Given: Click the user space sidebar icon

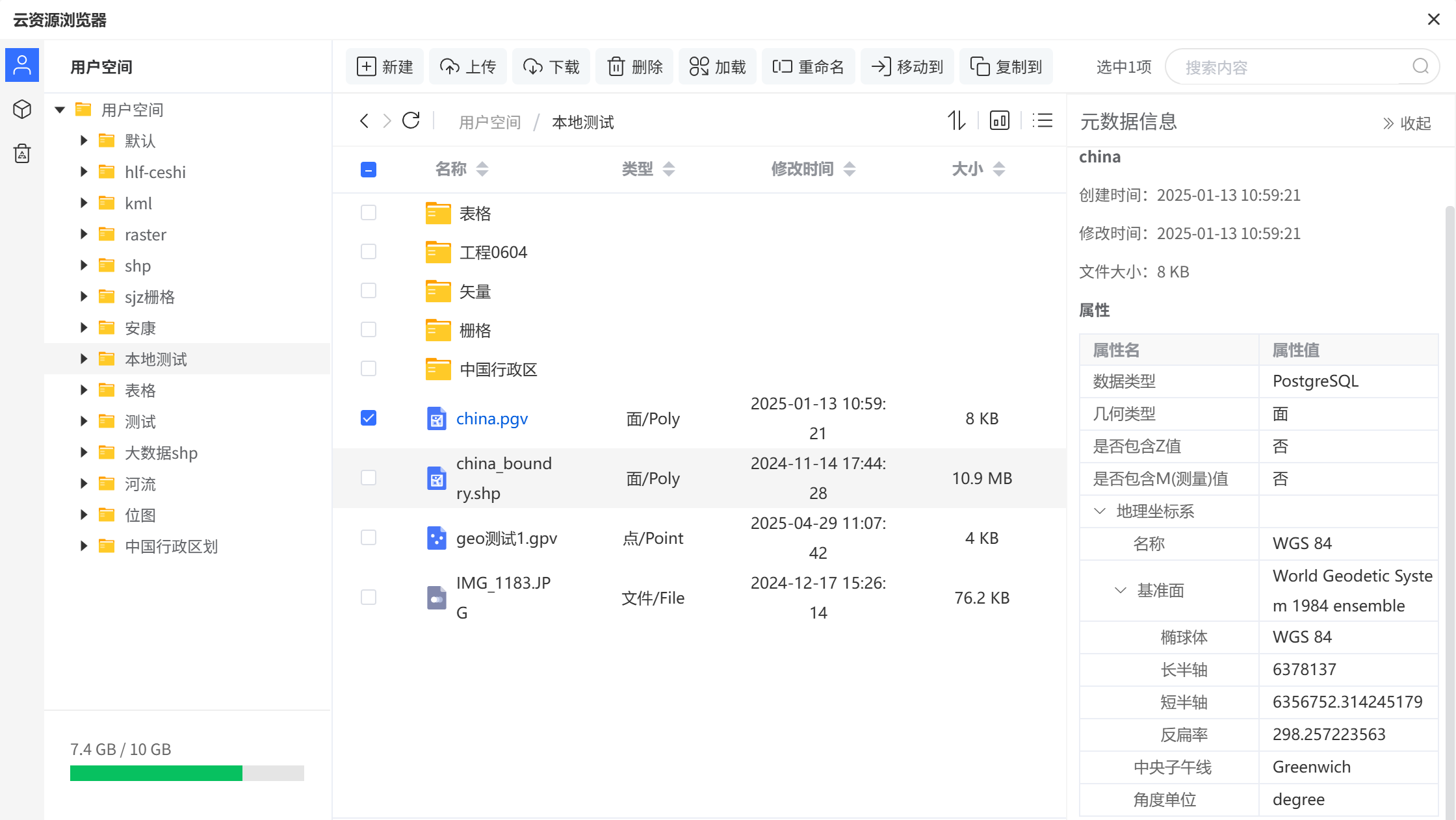Looking at the screenshot, I should (22, 65).
